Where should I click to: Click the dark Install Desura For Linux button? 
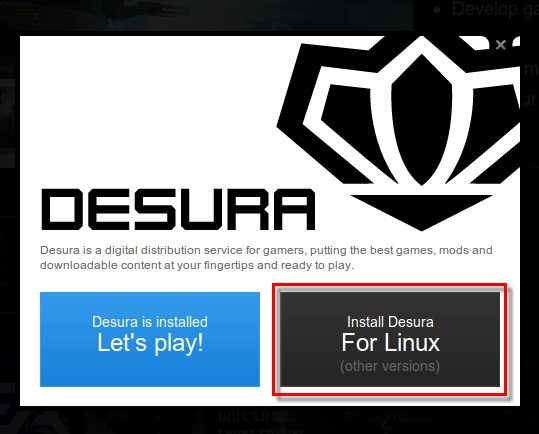390,339
